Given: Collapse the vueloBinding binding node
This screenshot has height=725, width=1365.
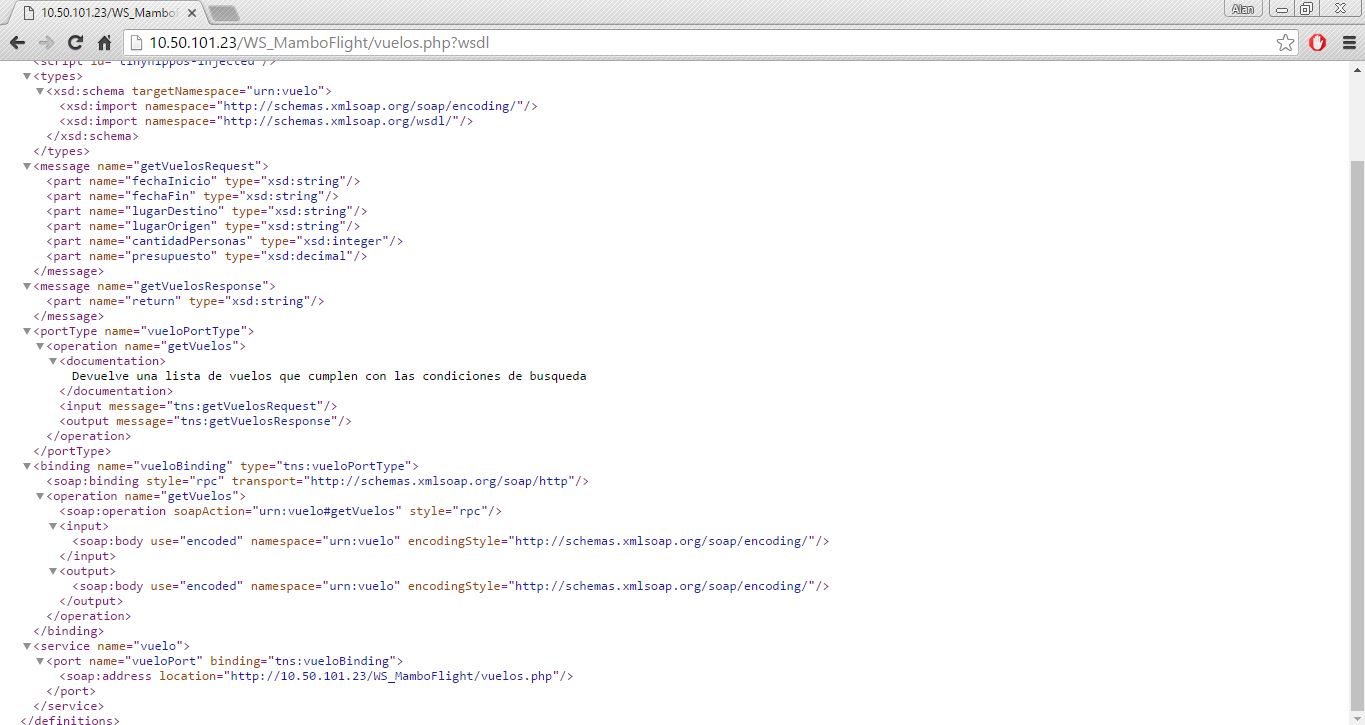Looking at the screenshot, I should pos(27,466).
